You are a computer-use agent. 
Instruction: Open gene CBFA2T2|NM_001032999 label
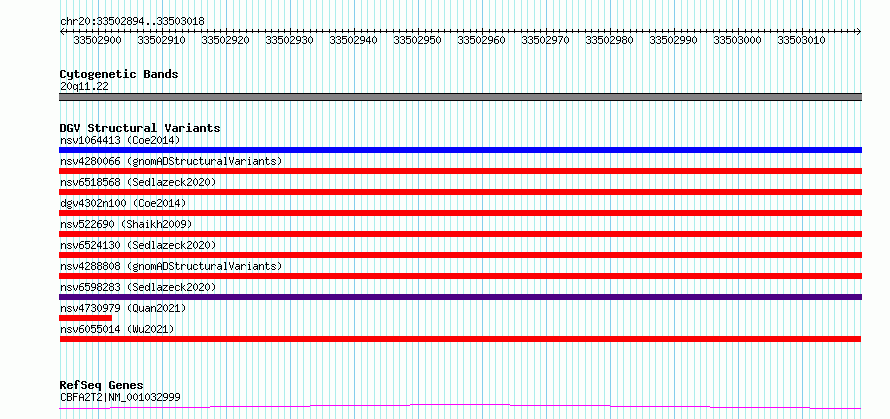tap(120, 397)
